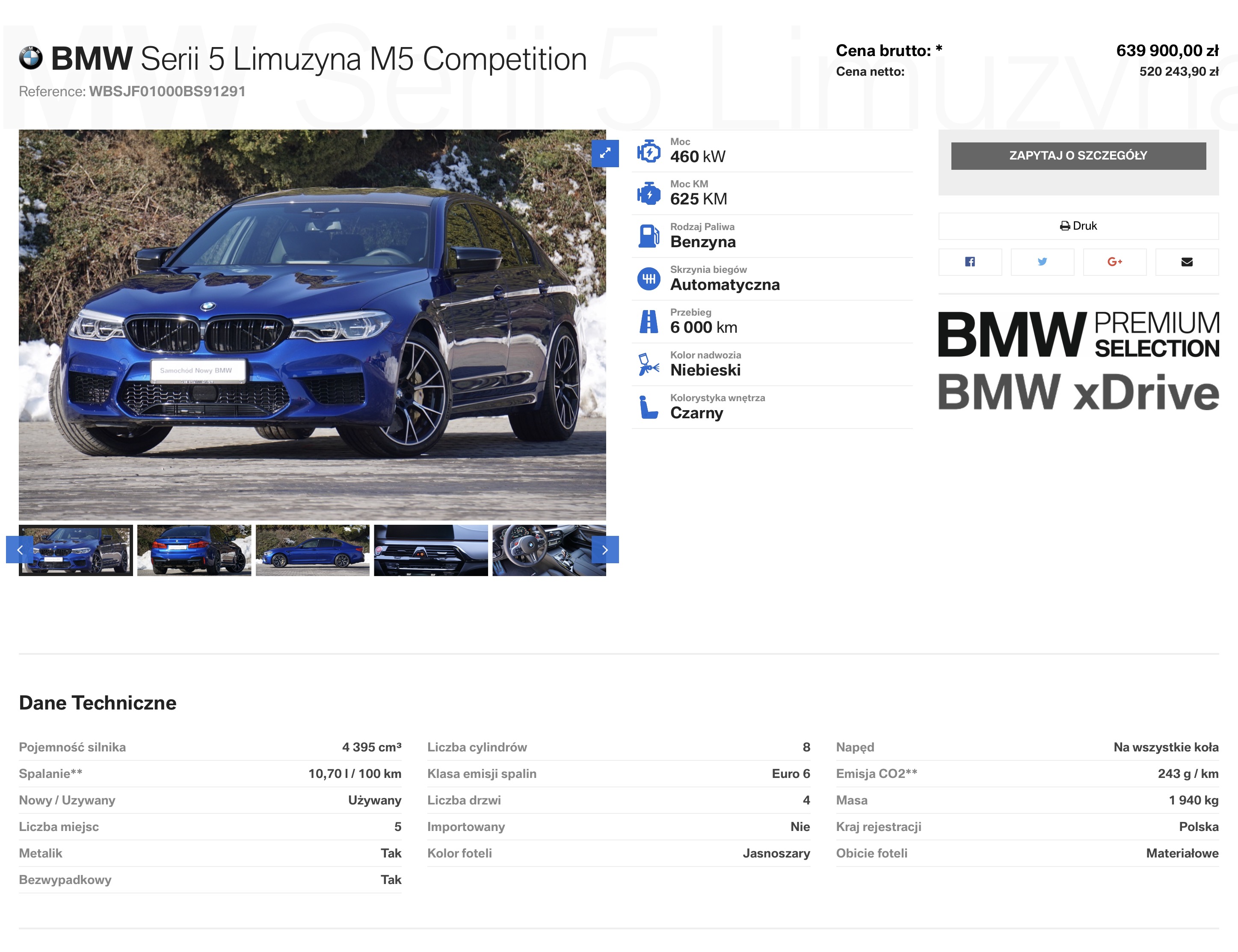Click the spray gun body color icon
Screen dimensions: 1238x952
pyautogui.click(x=649, y=364)
